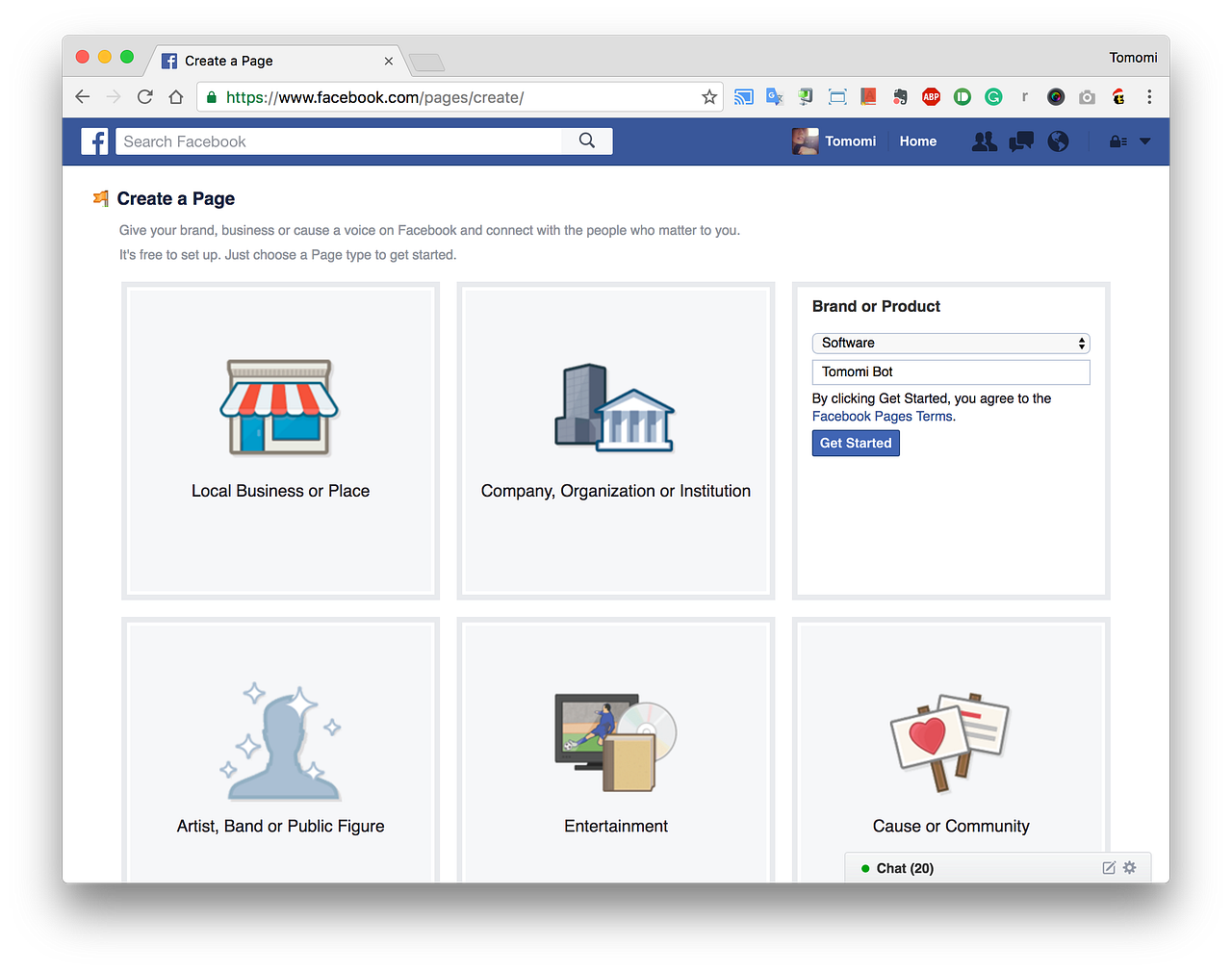Open the Software category dropdown
1232x972 pixels.
950,343
